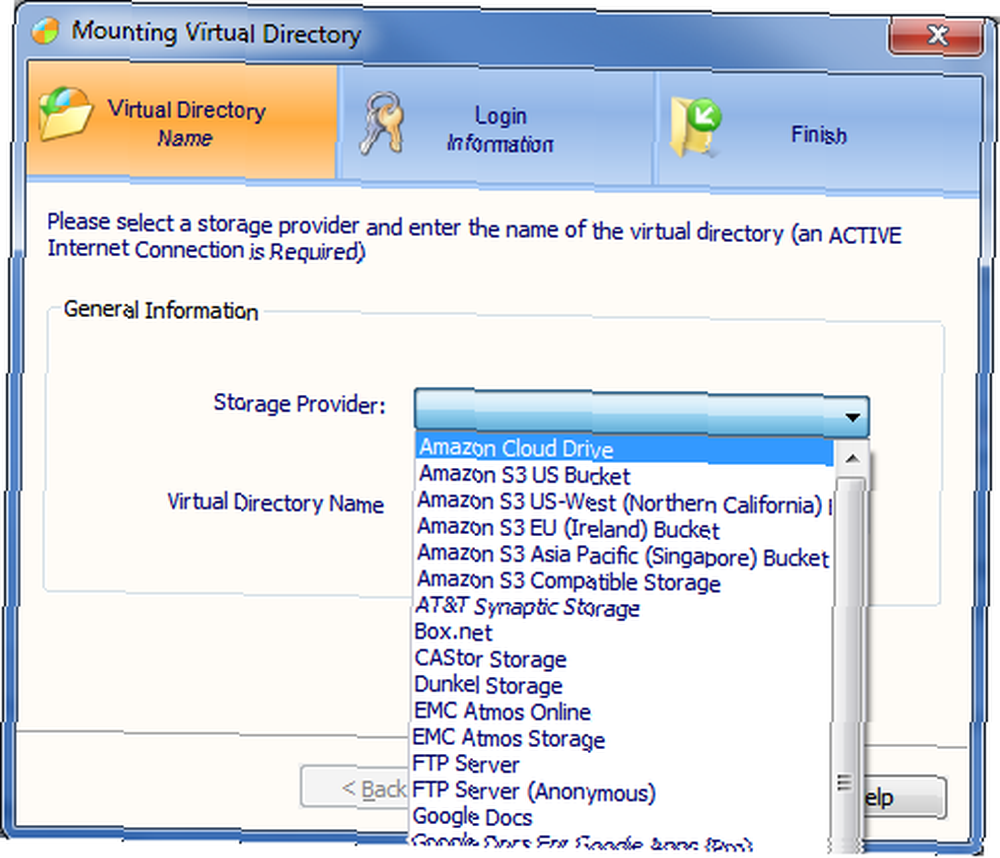Open the Virtual Directory Name tab
This screenshot has height=858, width=1000.
[x=181, y=121]
